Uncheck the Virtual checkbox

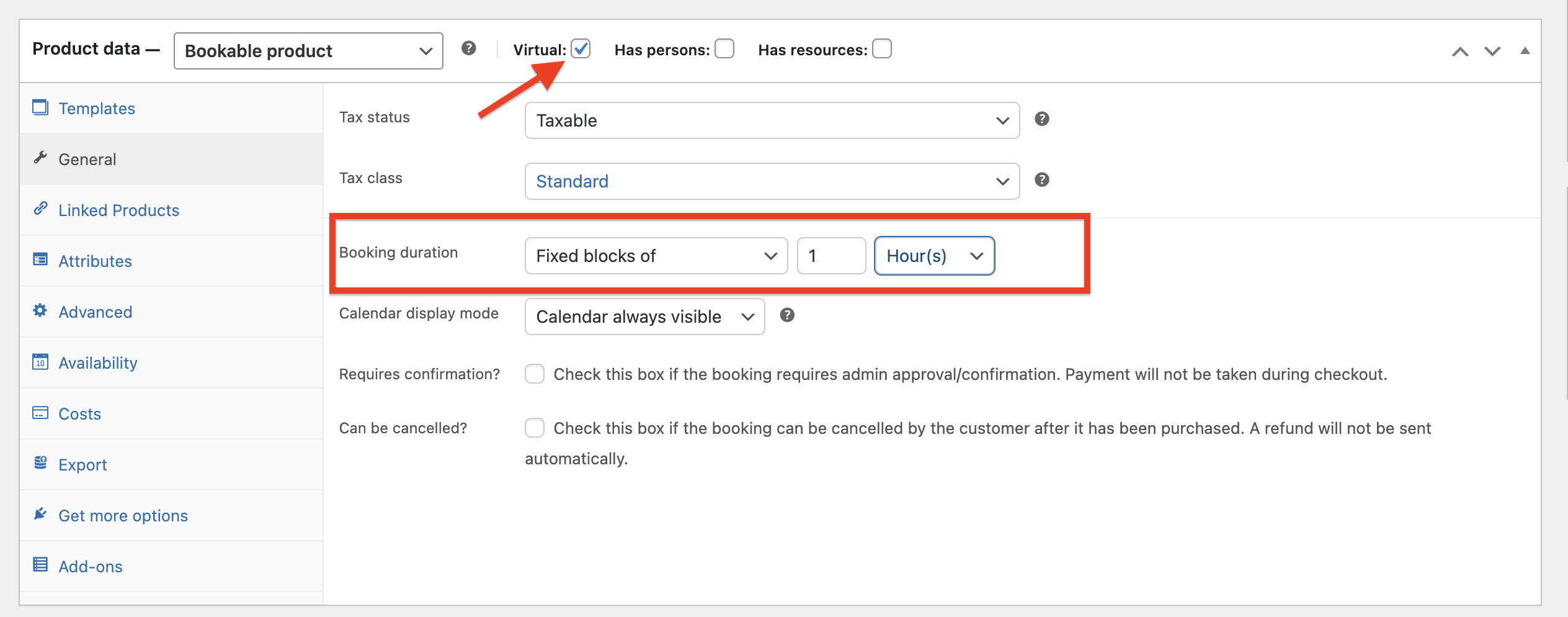[581, 48]
